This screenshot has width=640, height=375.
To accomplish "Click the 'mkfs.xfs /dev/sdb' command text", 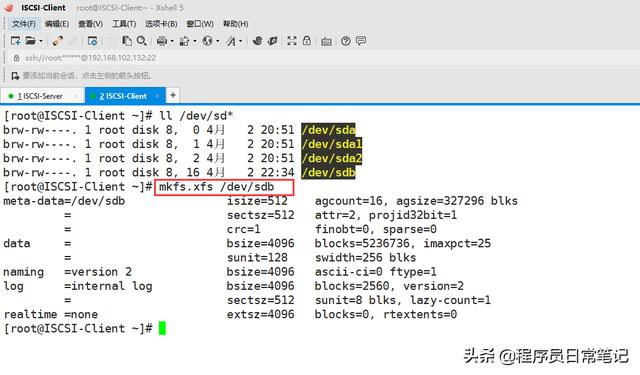I will pyautogui.click(x=216, y=187).
